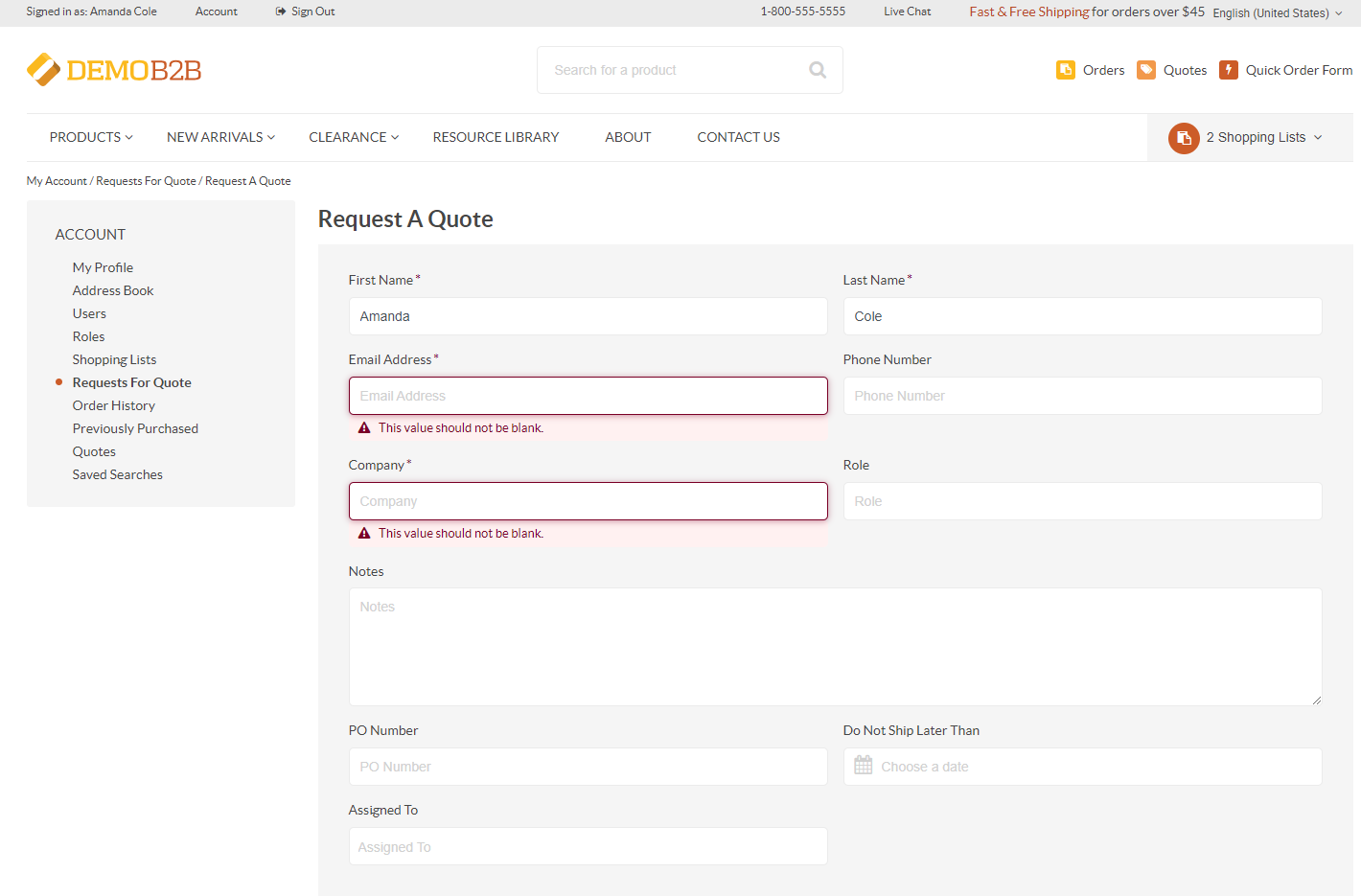Click the Email Address field

pyautogui.click(x=588, y=396)
